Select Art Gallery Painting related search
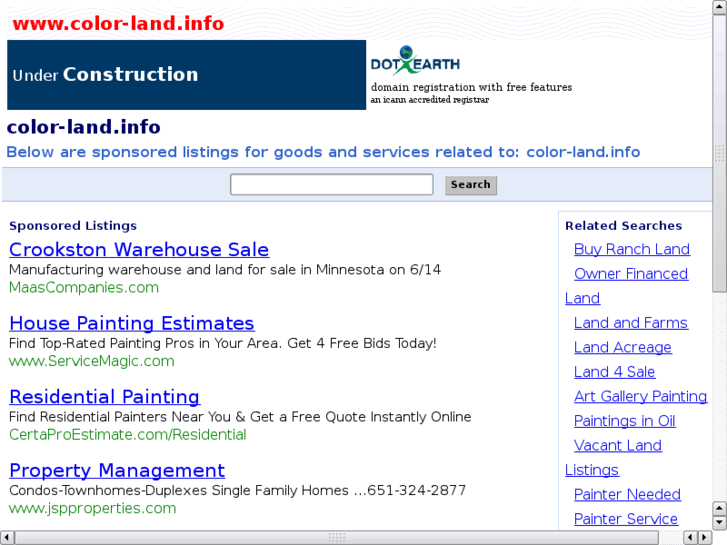727x545 pixels. click(x=640, y=396)
